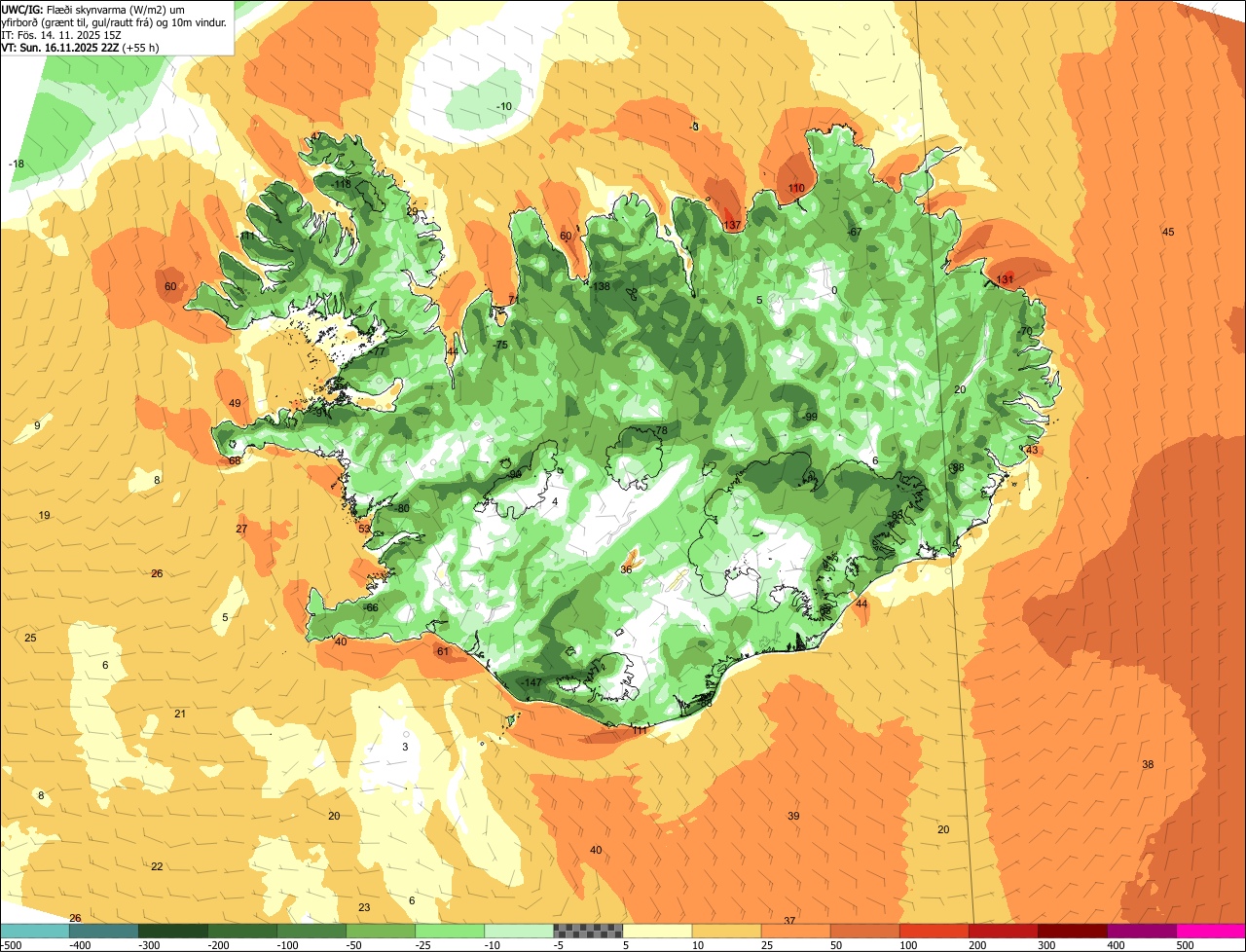Click the legend swatch between 100 and 200

point(934,931)
